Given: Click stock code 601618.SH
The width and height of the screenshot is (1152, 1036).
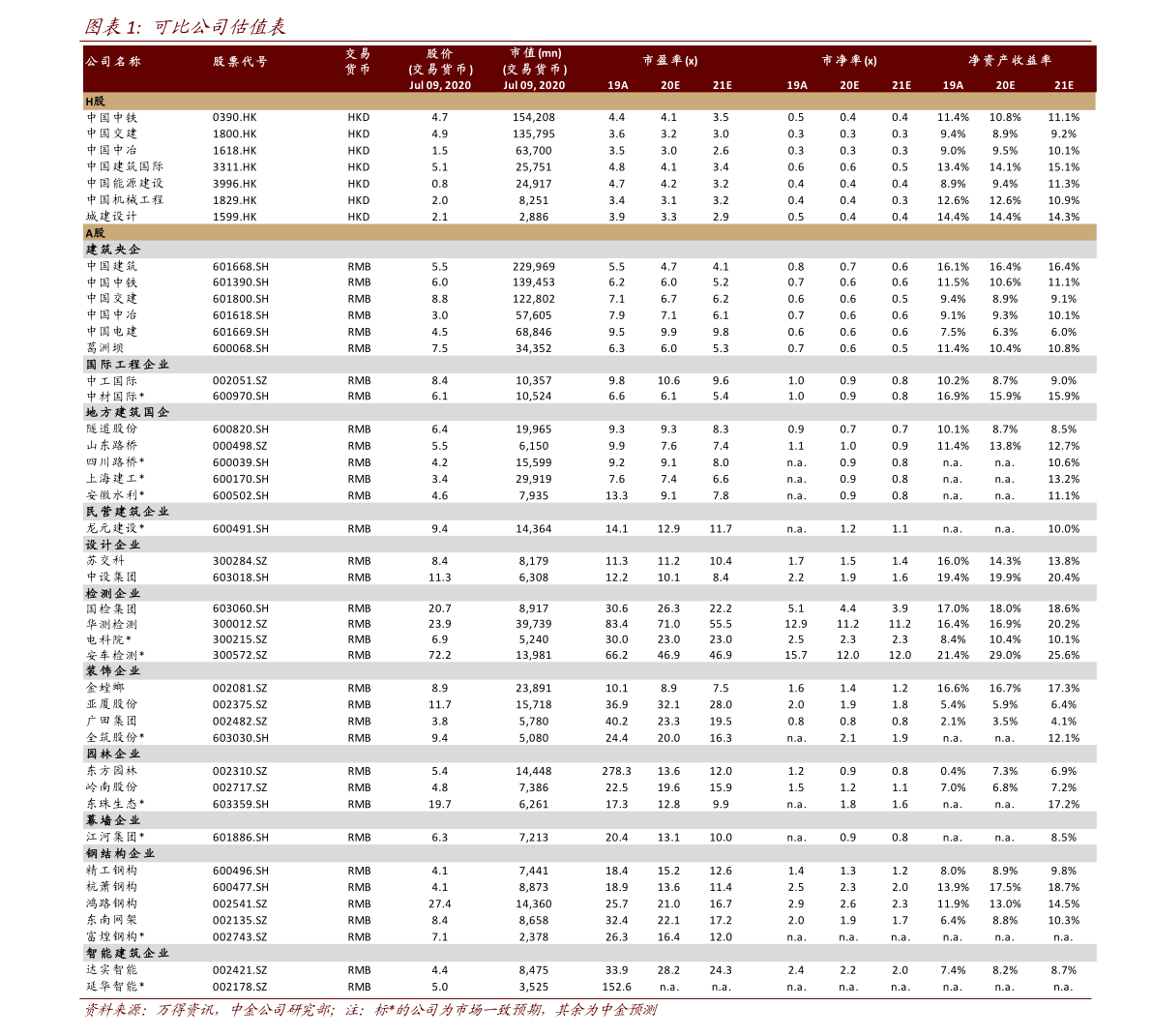Looking at the screenshot, I should pos(240,315).
